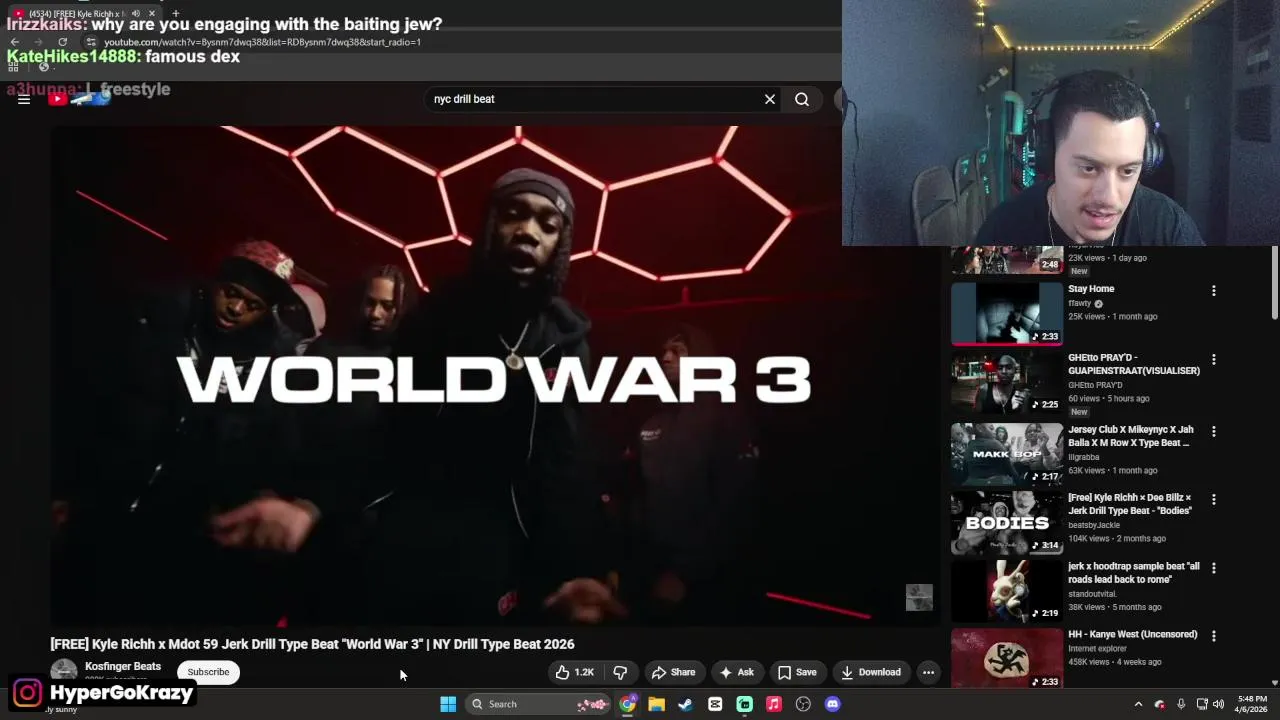This screenshot has height=720, width=1280.
Task: Open the YouTube hamburger guide menu
Action: pos(24,99)
